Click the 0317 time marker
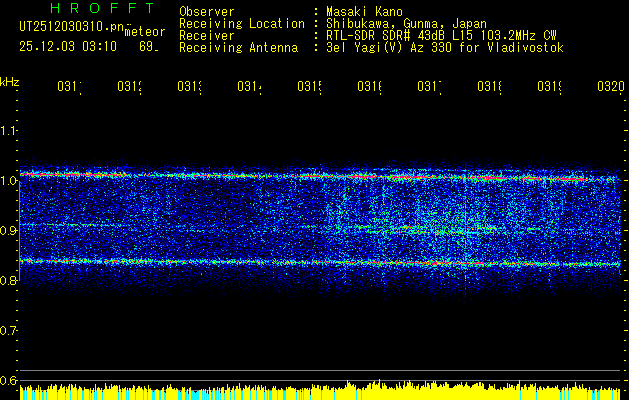The width and height of the screenshot is (629, 400). point(429,87)
